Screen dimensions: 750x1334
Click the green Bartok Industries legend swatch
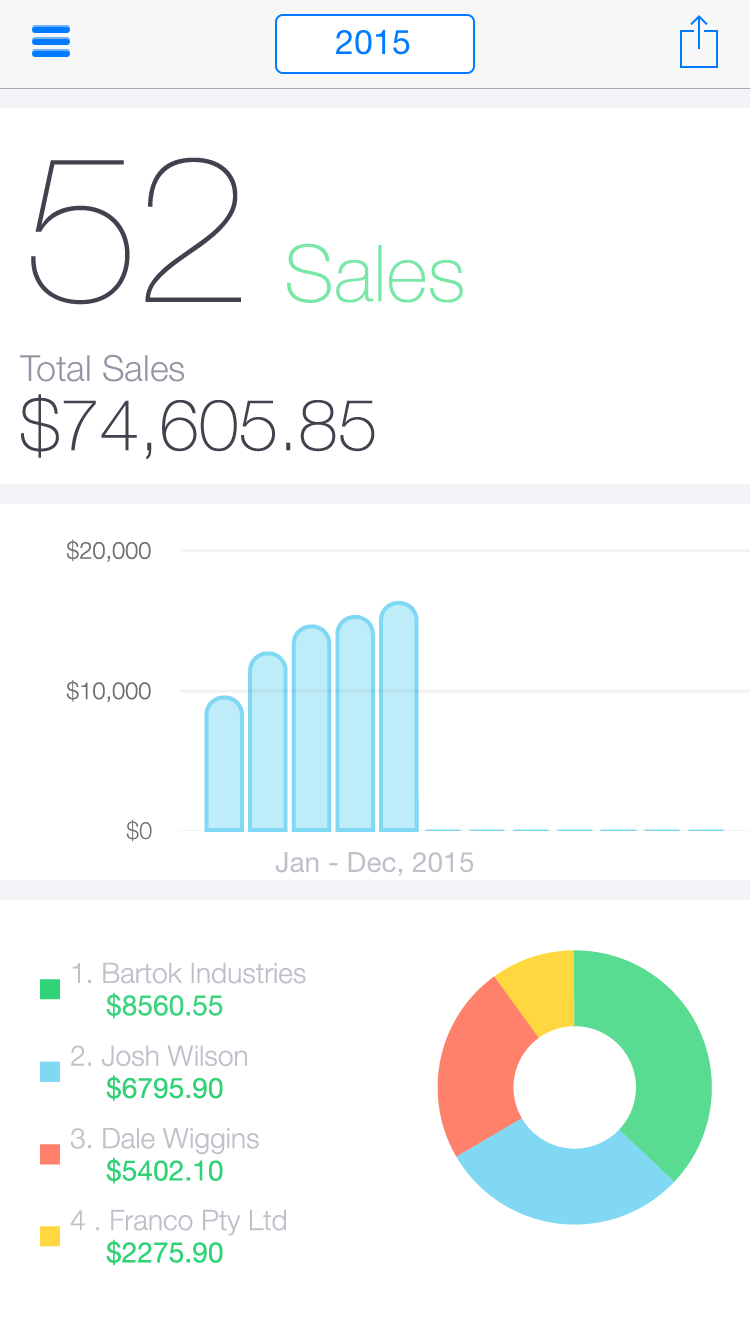tap(50, 989)
